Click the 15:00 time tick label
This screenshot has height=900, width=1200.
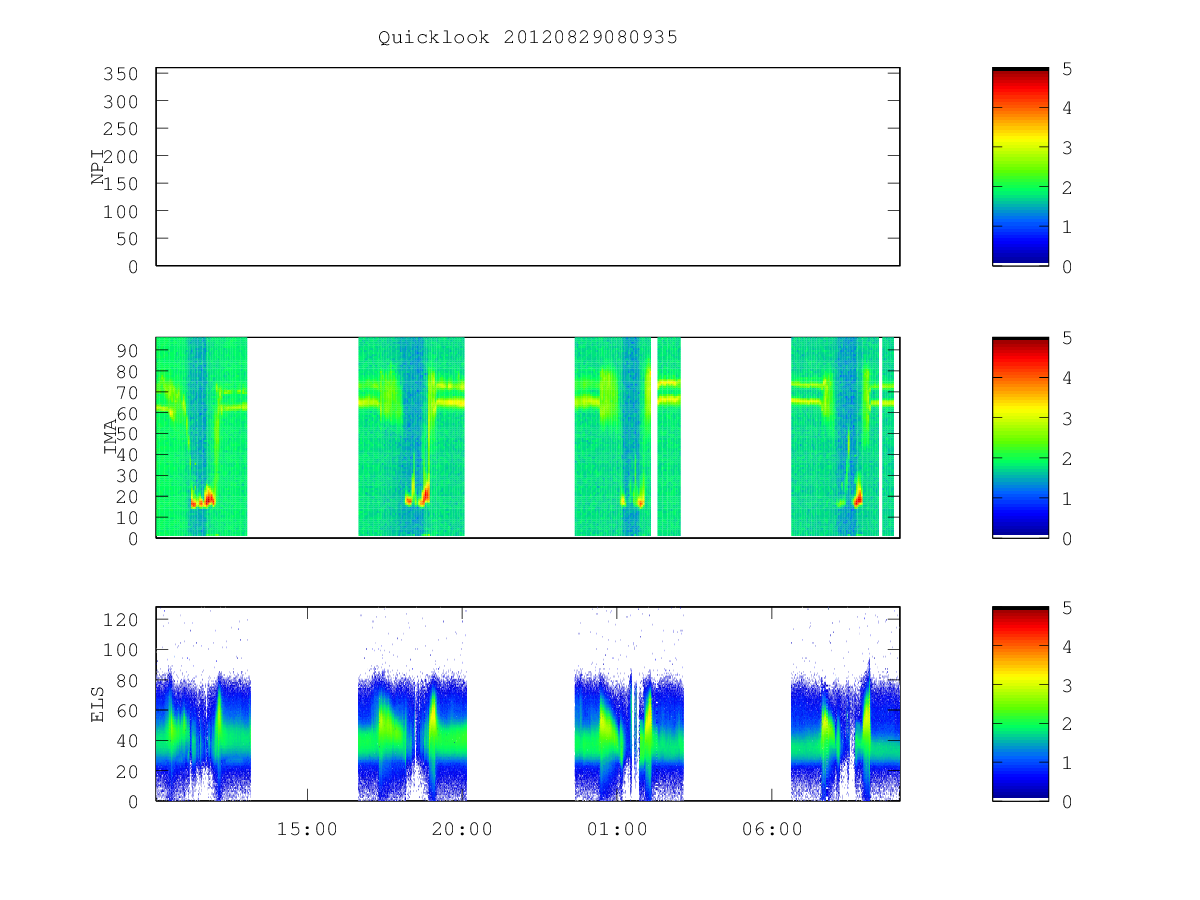(x=307, y=829)
